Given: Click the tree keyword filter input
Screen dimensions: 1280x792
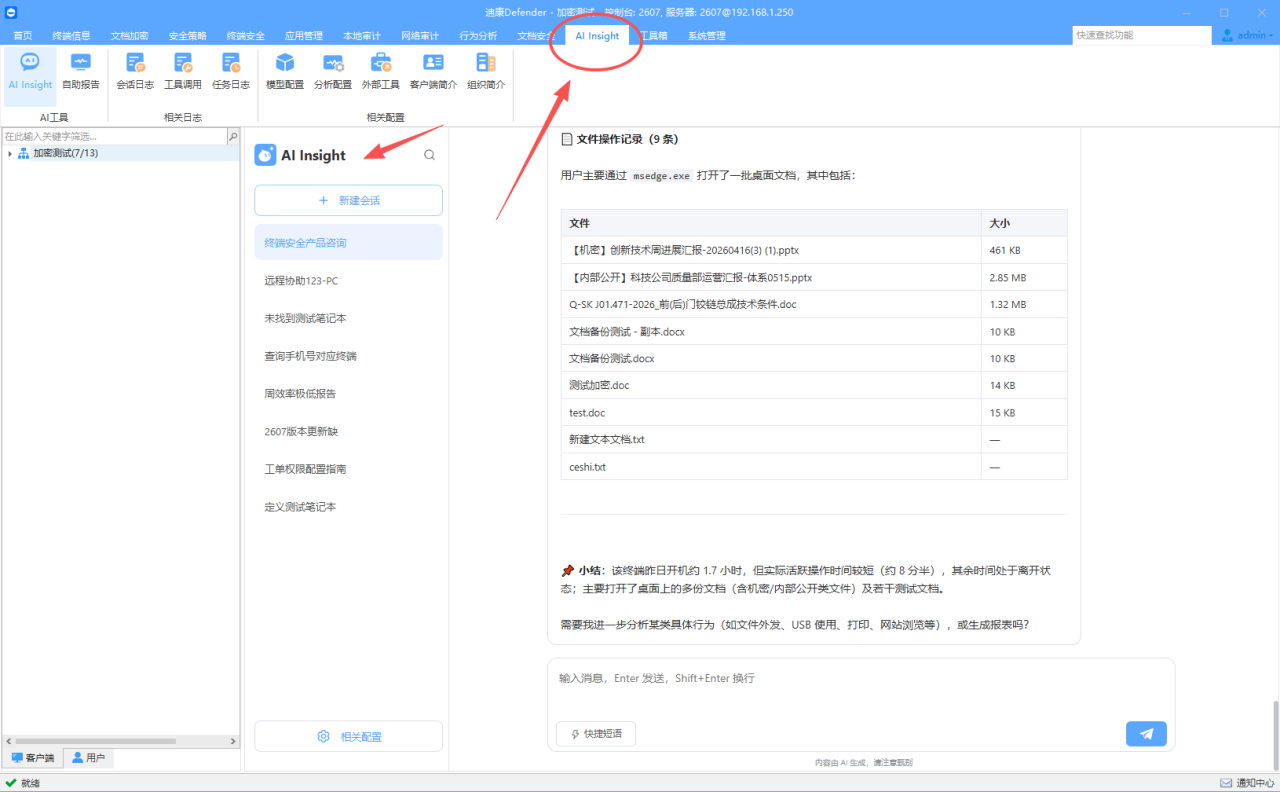Looking at the screenshot, I should 114,136.
